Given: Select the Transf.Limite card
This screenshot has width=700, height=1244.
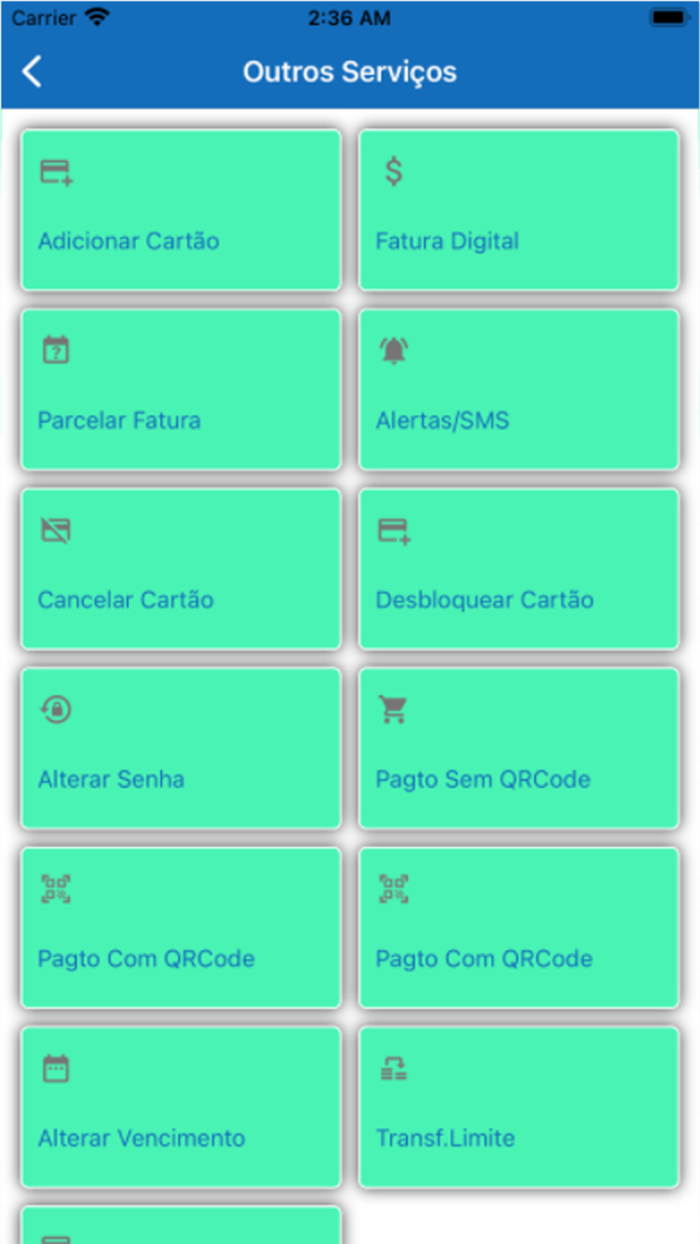Looking at the screenshot, I should click(519, 1107).
